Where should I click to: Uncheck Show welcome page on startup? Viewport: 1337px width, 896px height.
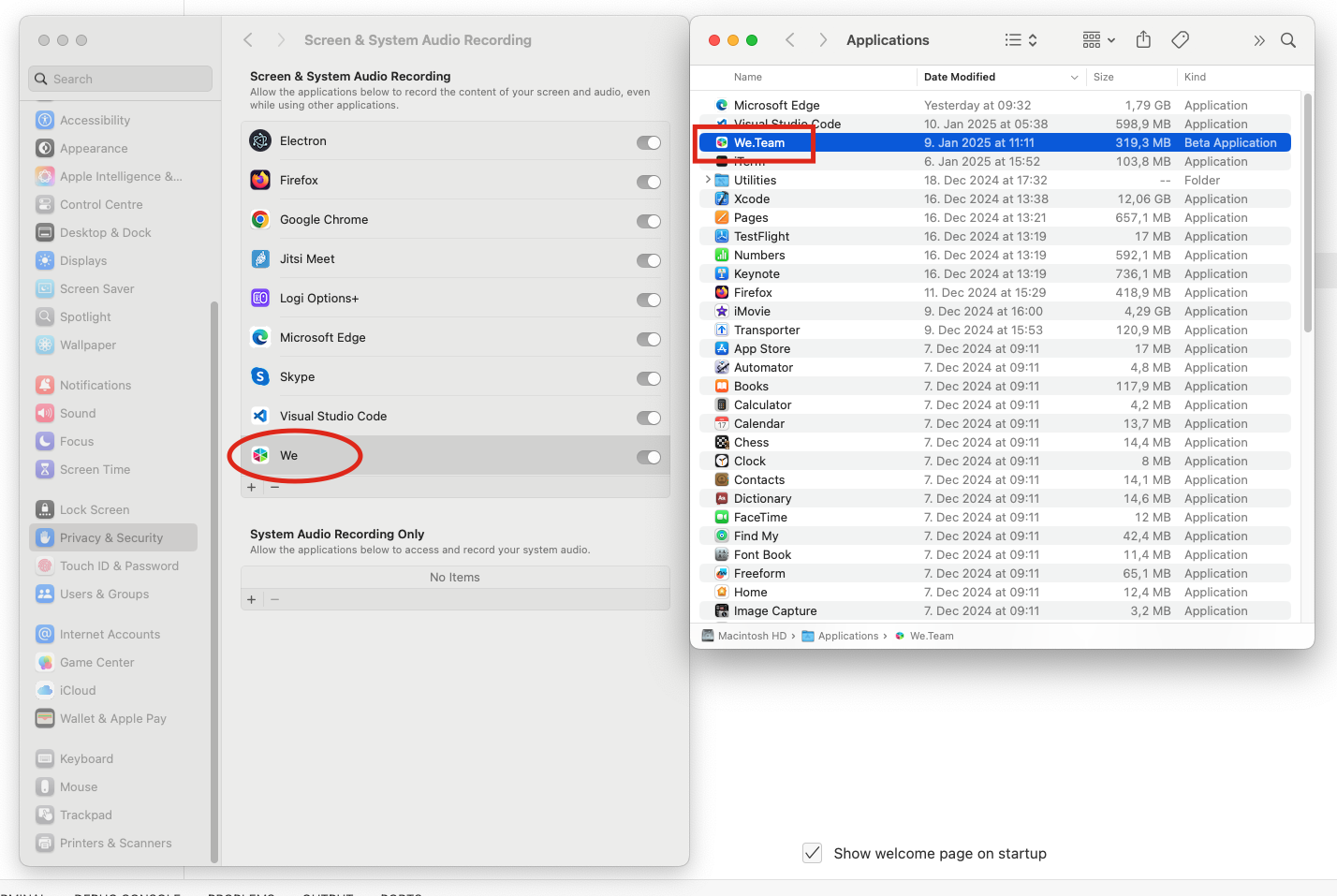[x=813, y=853]
